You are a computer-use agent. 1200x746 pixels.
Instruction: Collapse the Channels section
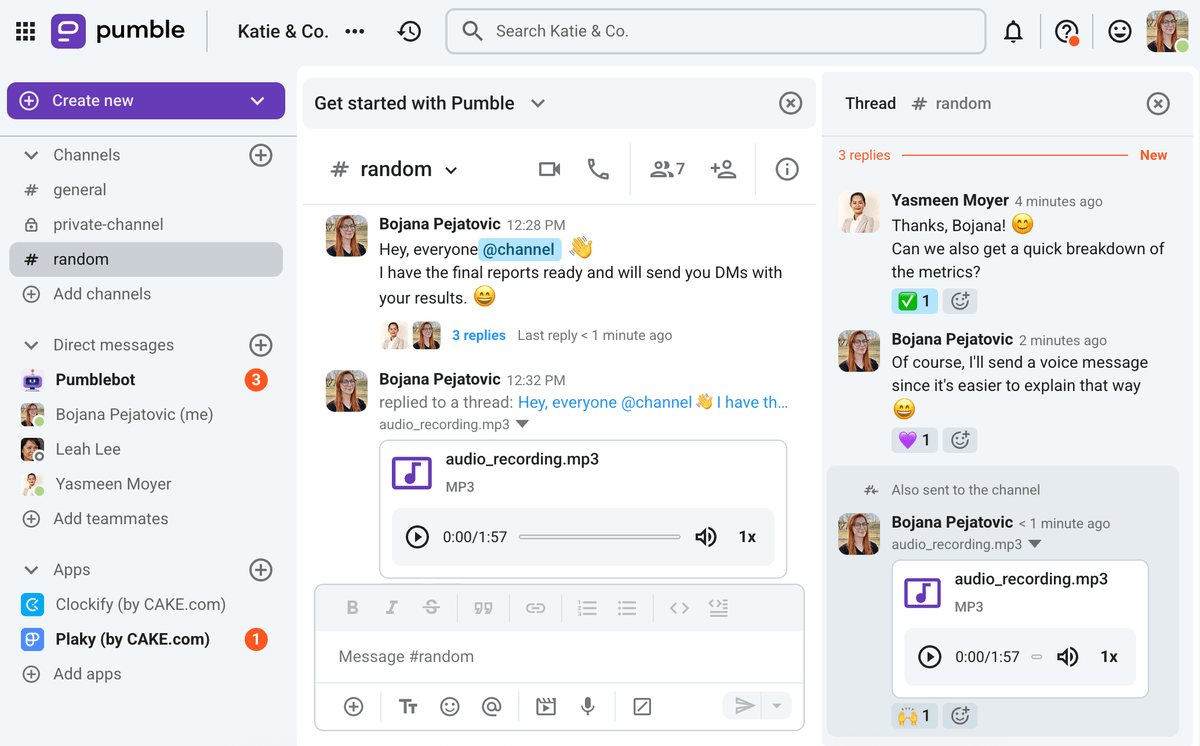coord(32,155)
